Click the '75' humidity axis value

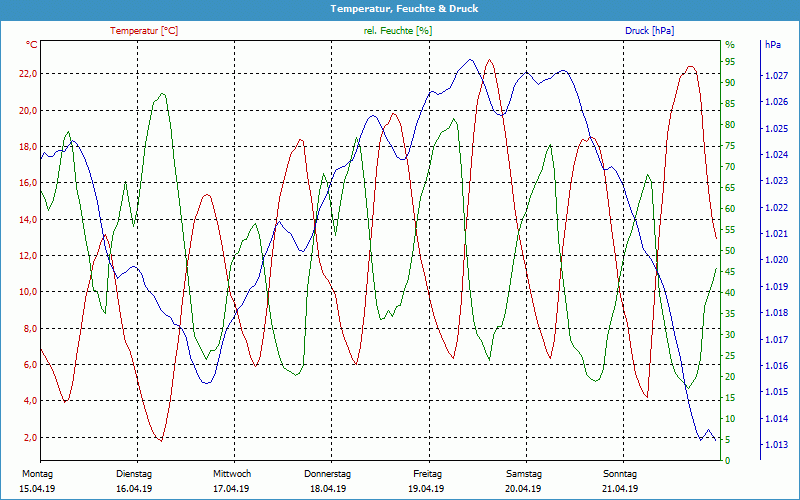point(730,146)
